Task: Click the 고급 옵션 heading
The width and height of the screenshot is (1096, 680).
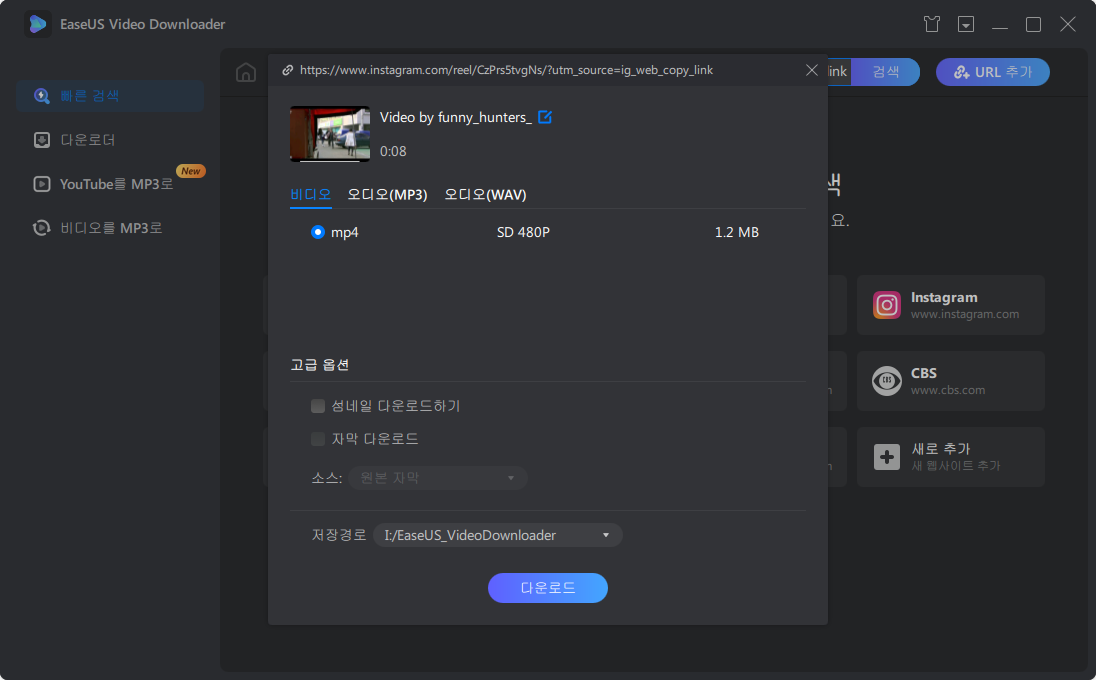Action: pos(319,365)
